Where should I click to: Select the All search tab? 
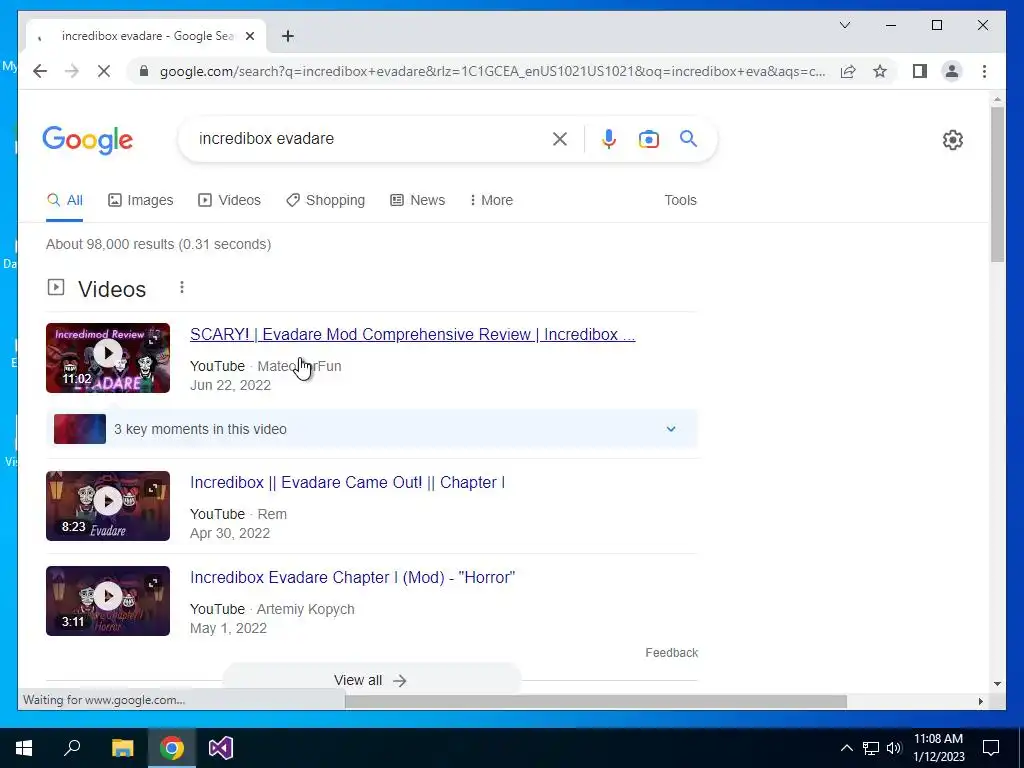(65, 200)
